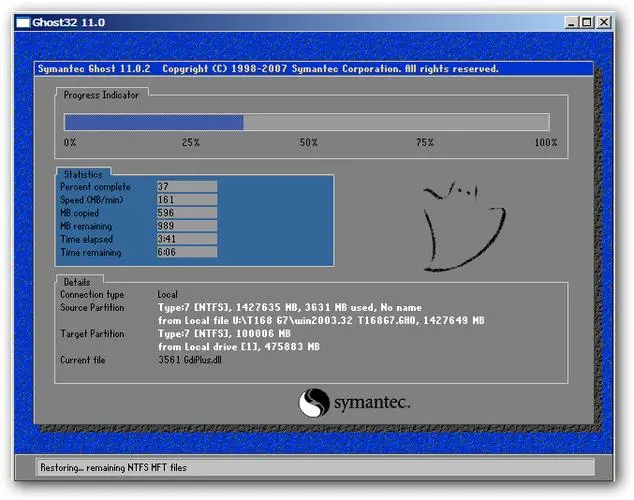
Task: Click the Symantec yin-yang logo circle
Action: (x=313, y=402)
